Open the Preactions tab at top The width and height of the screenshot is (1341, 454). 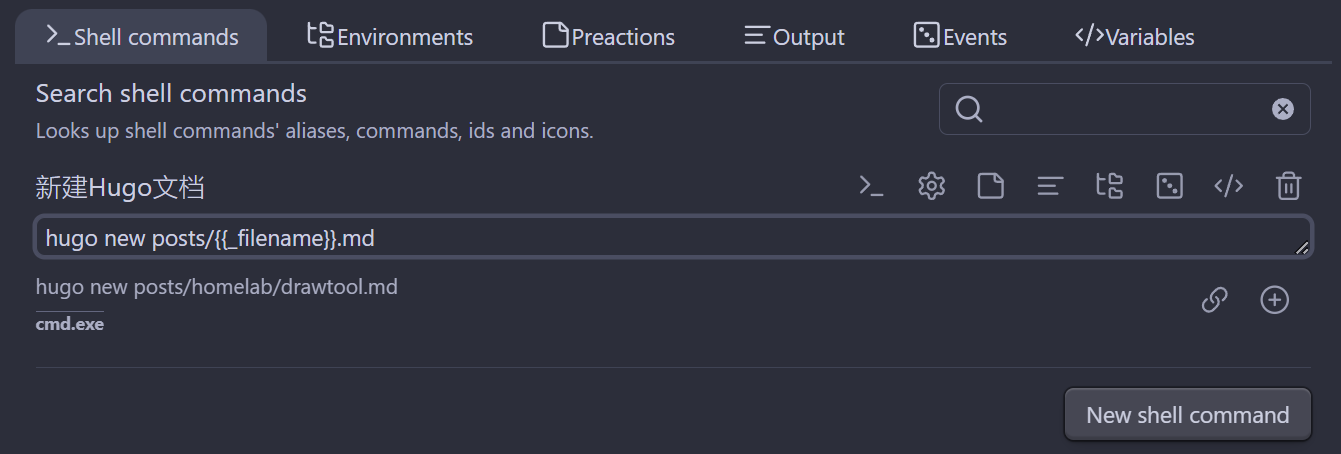(x=609, y=37)
